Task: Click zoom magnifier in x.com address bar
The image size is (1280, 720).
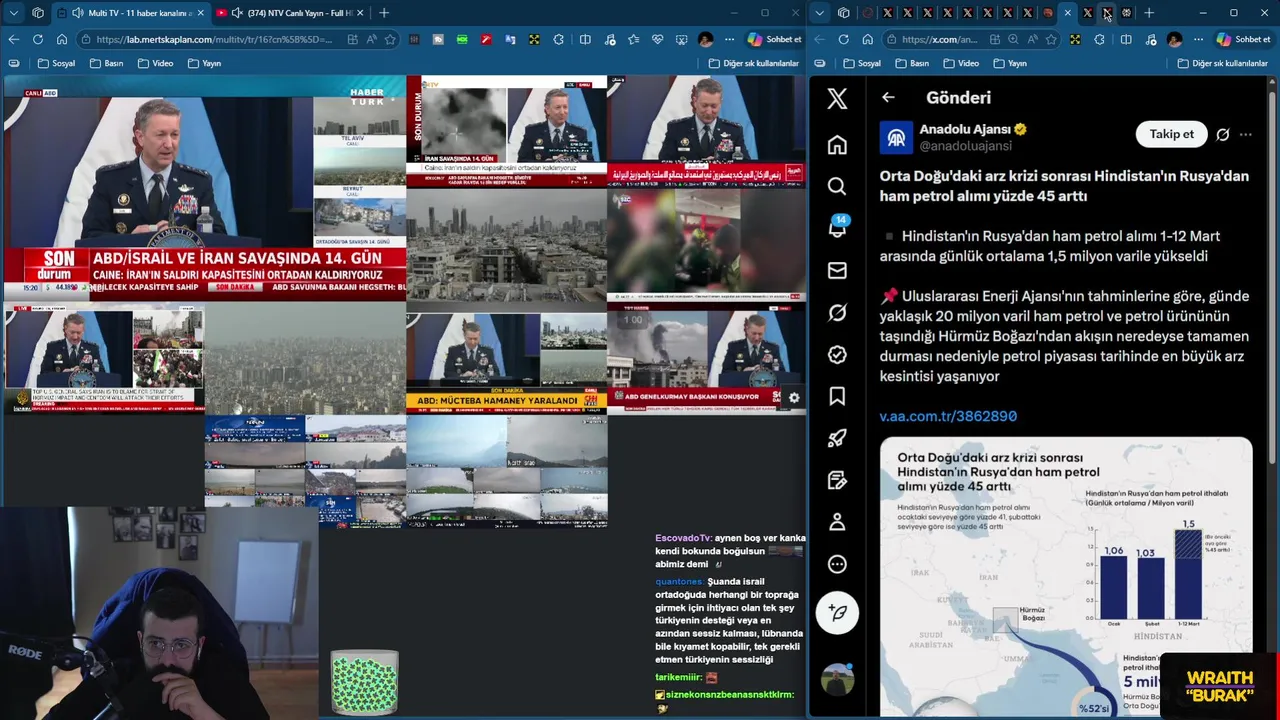Action: [1013, 39]
